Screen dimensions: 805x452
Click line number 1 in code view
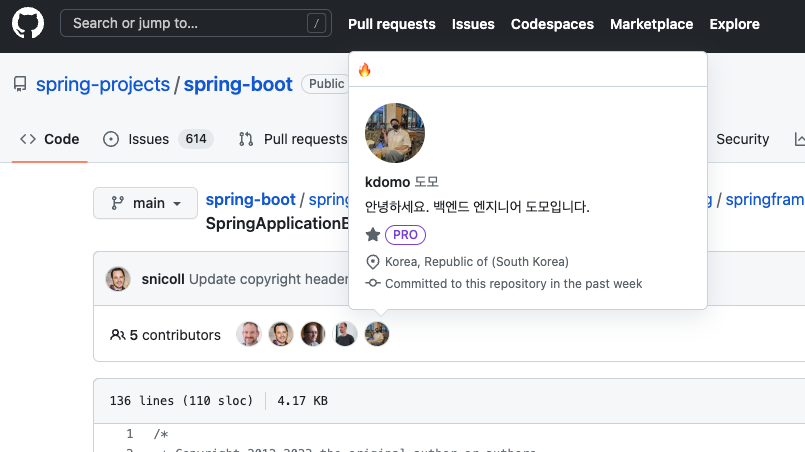tap(130, 434)
